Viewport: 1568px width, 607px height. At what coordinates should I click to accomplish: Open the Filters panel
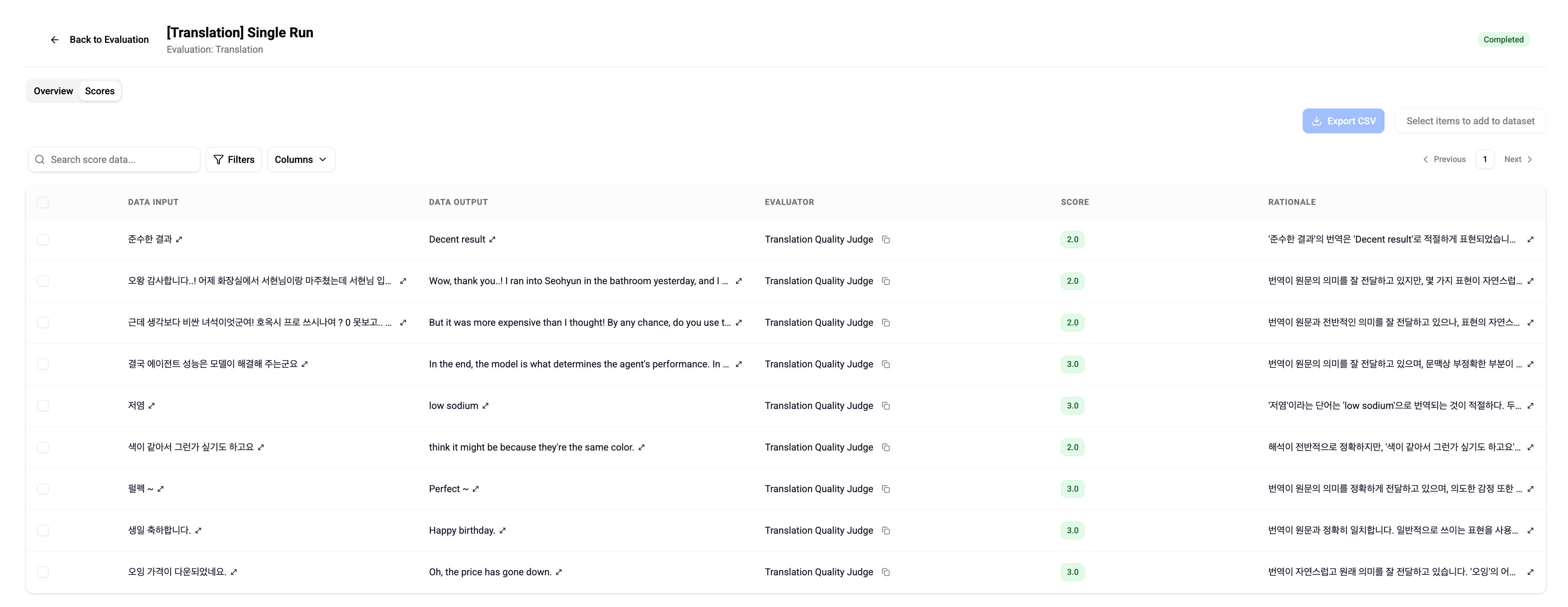coord(234,159)
